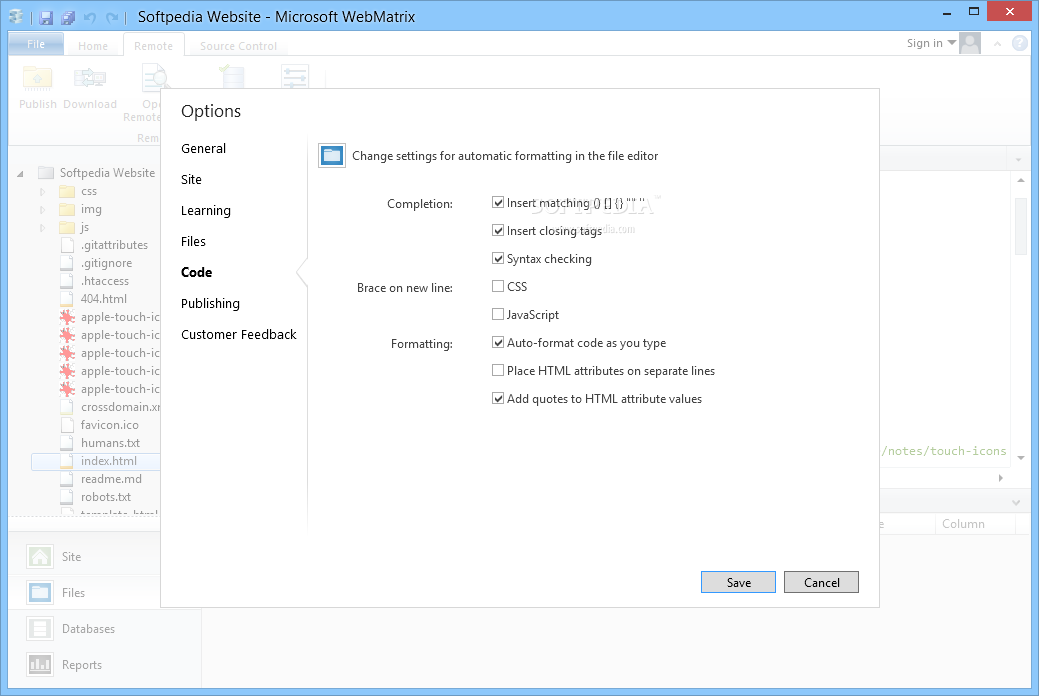The height and width of the screenshot is (696, 1039).
Task: Click the bottom panel collapse chevron
Action: click(1016, 503)
